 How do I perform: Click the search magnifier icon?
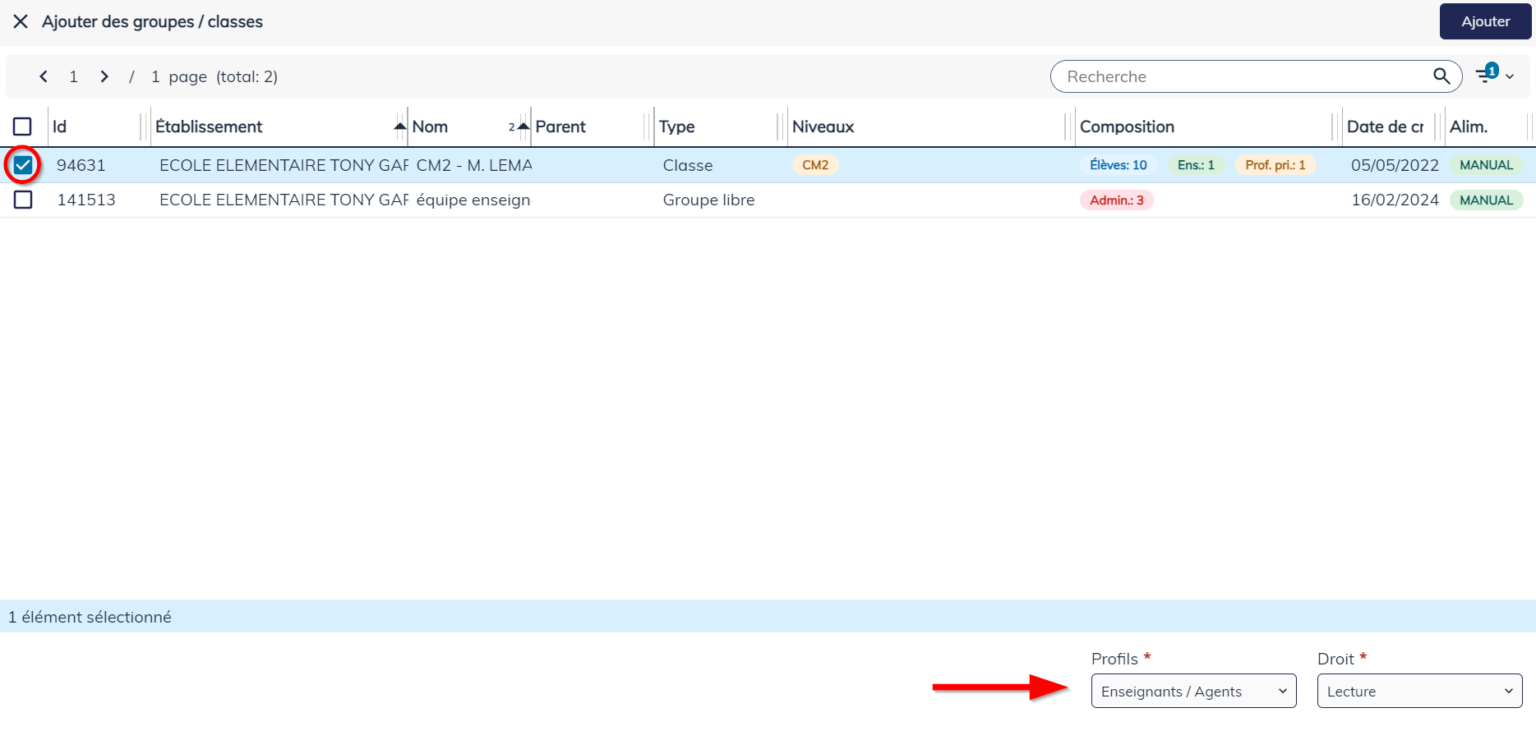tap(1441, 76)
